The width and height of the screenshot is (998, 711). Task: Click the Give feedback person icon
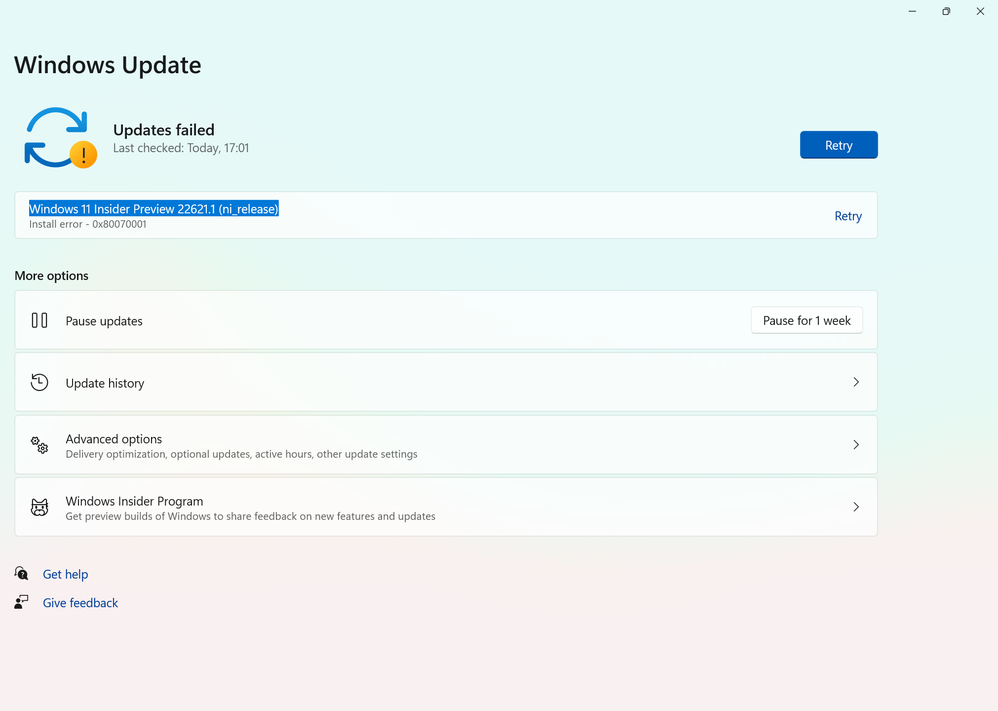point(21,602)
